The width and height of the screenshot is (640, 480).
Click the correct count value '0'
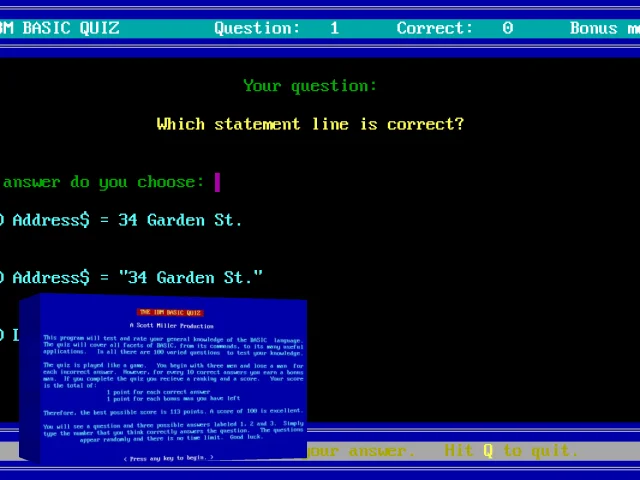(507, 28)
